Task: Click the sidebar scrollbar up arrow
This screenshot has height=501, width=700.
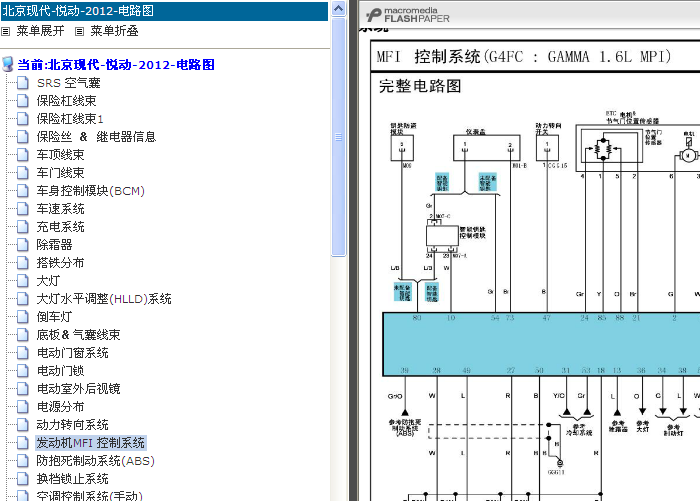Action: 338,8
